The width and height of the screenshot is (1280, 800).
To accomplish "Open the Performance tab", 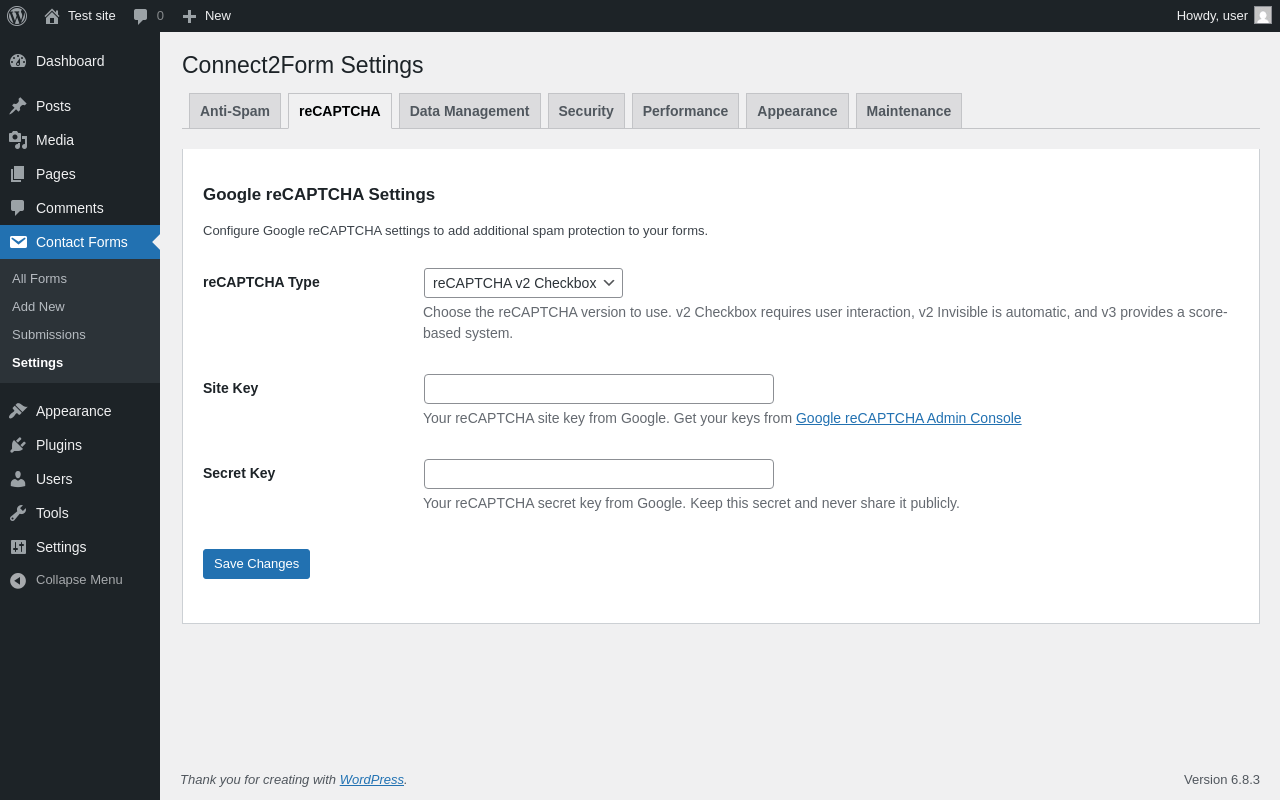I will (685, 111).
